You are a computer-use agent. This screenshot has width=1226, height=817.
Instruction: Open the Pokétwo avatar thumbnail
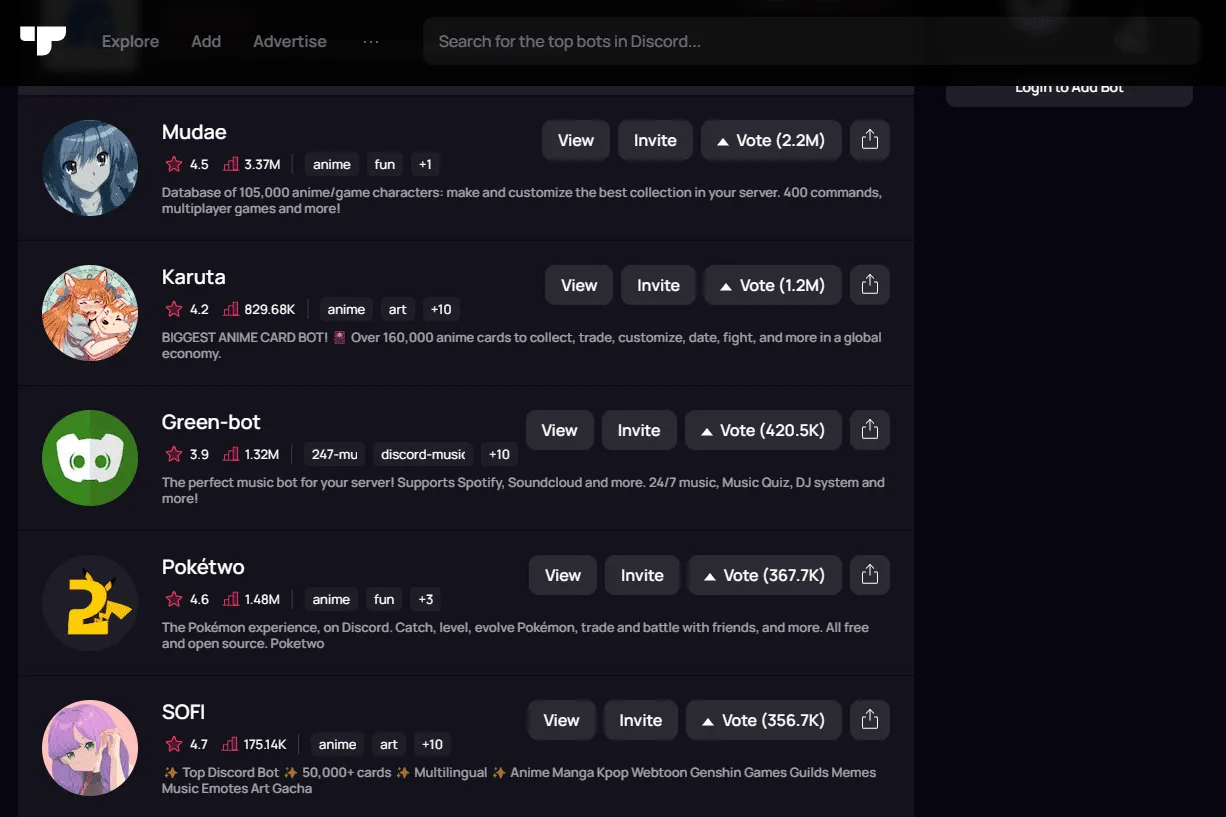[90, 603]
